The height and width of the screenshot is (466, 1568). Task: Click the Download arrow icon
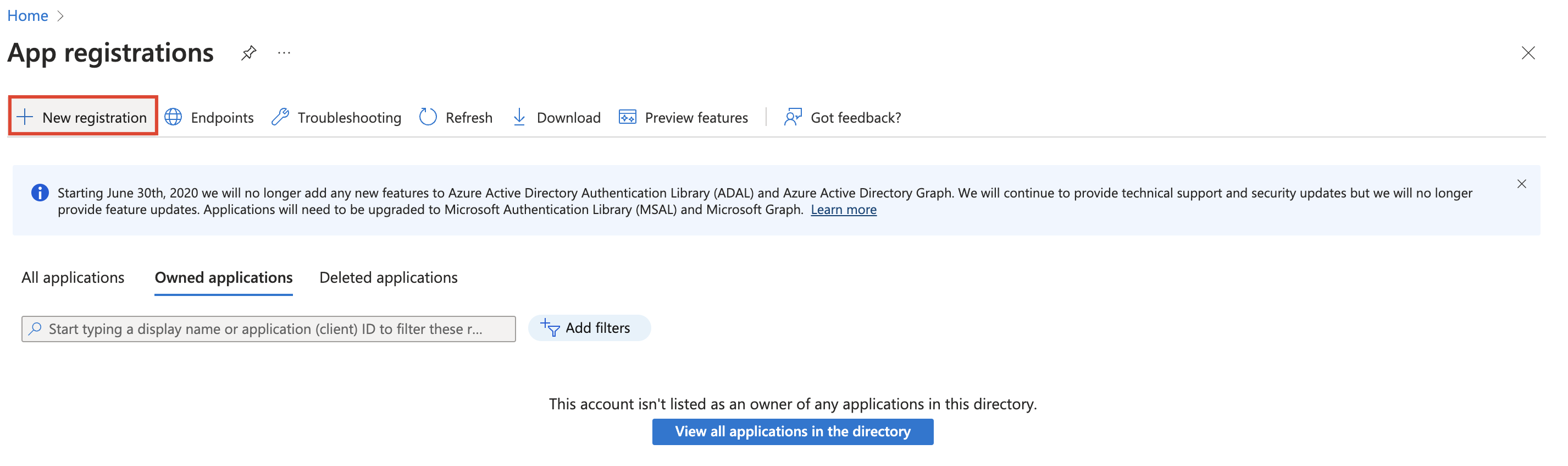519,117
